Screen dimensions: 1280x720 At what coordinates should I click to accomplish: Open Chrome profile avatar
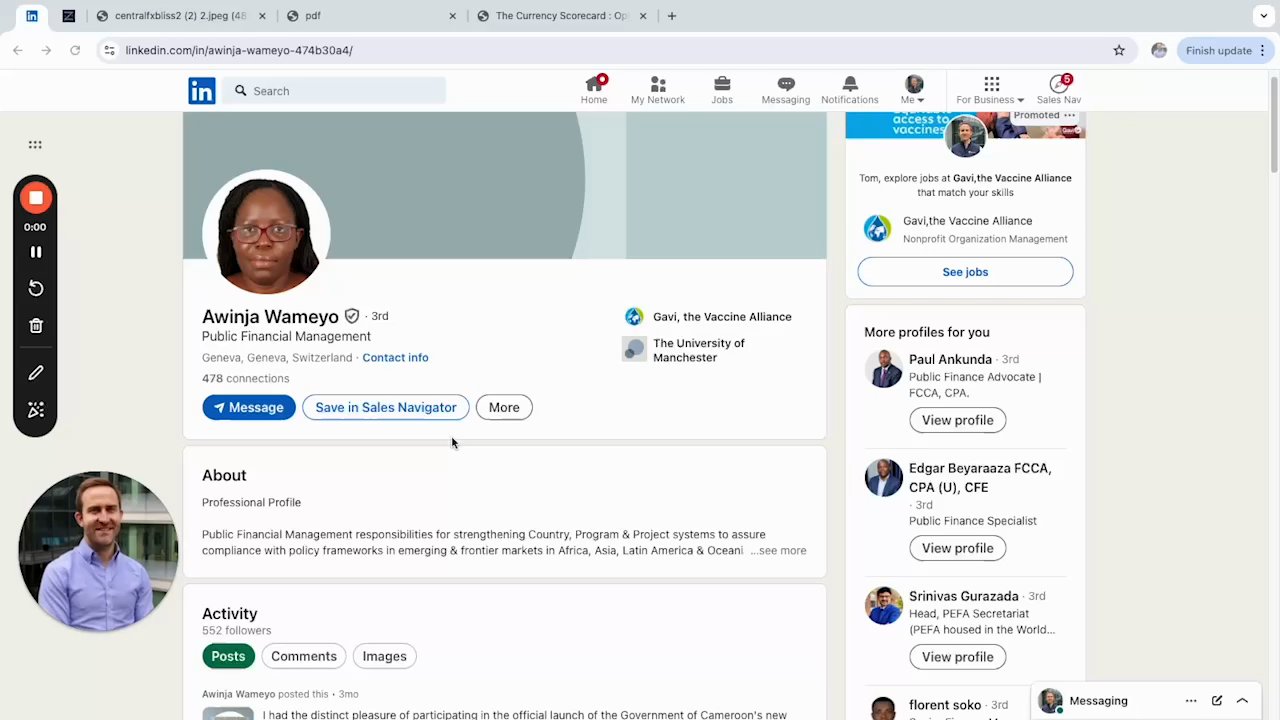[x=1159, y=50]
